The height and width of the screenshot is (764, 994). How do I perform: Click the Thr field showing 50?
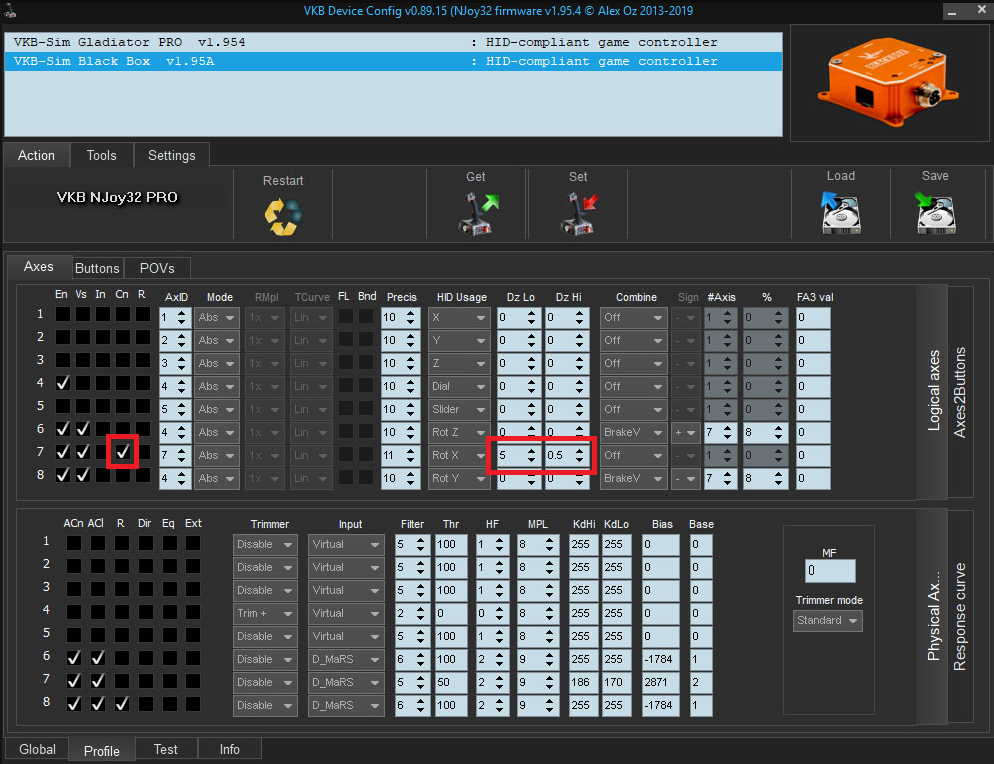pos(451,682)
